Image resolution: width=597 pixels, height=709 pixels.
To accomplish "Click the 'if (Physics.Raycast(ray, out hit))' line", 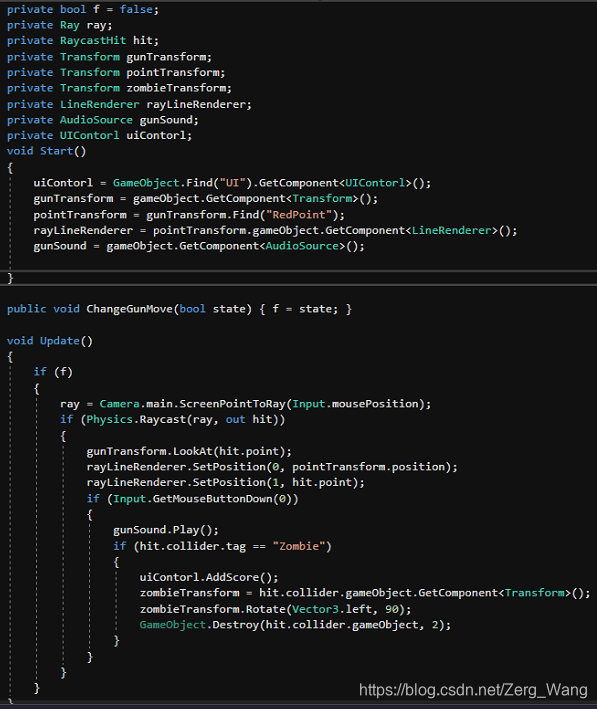I will click(172, 420).
